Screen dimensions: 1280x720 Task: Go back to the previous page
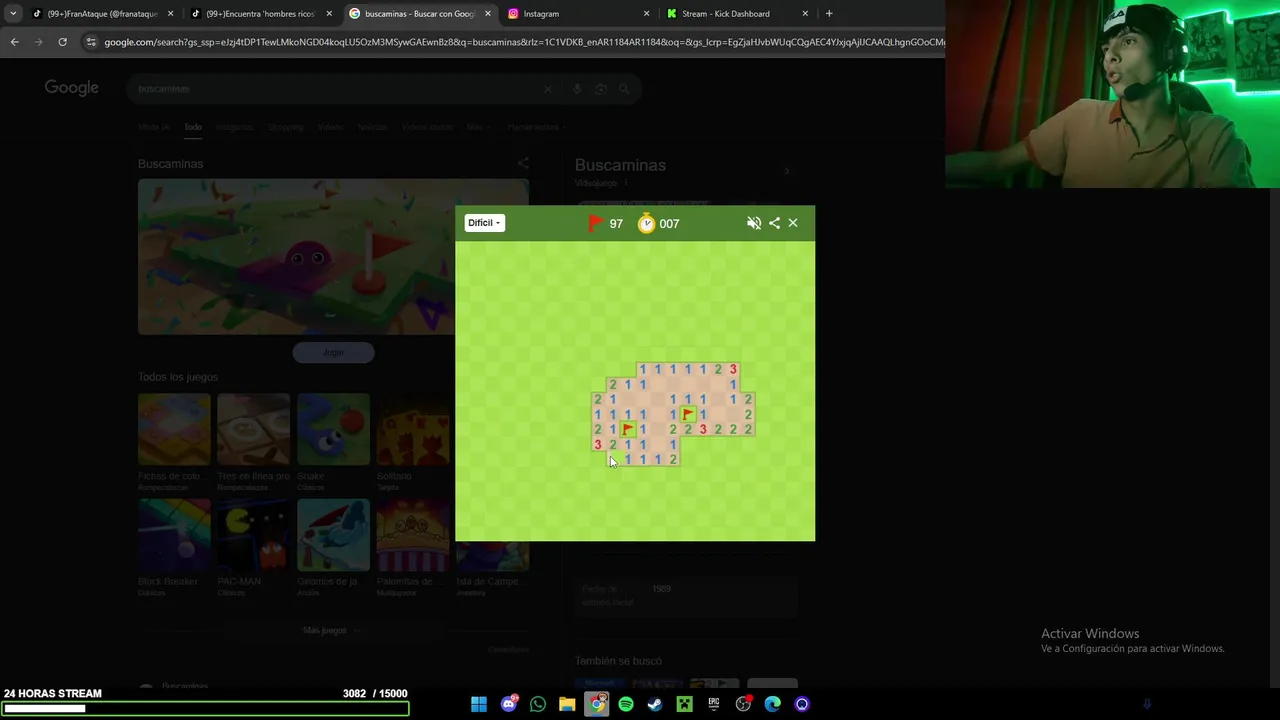tap(14, 42)
